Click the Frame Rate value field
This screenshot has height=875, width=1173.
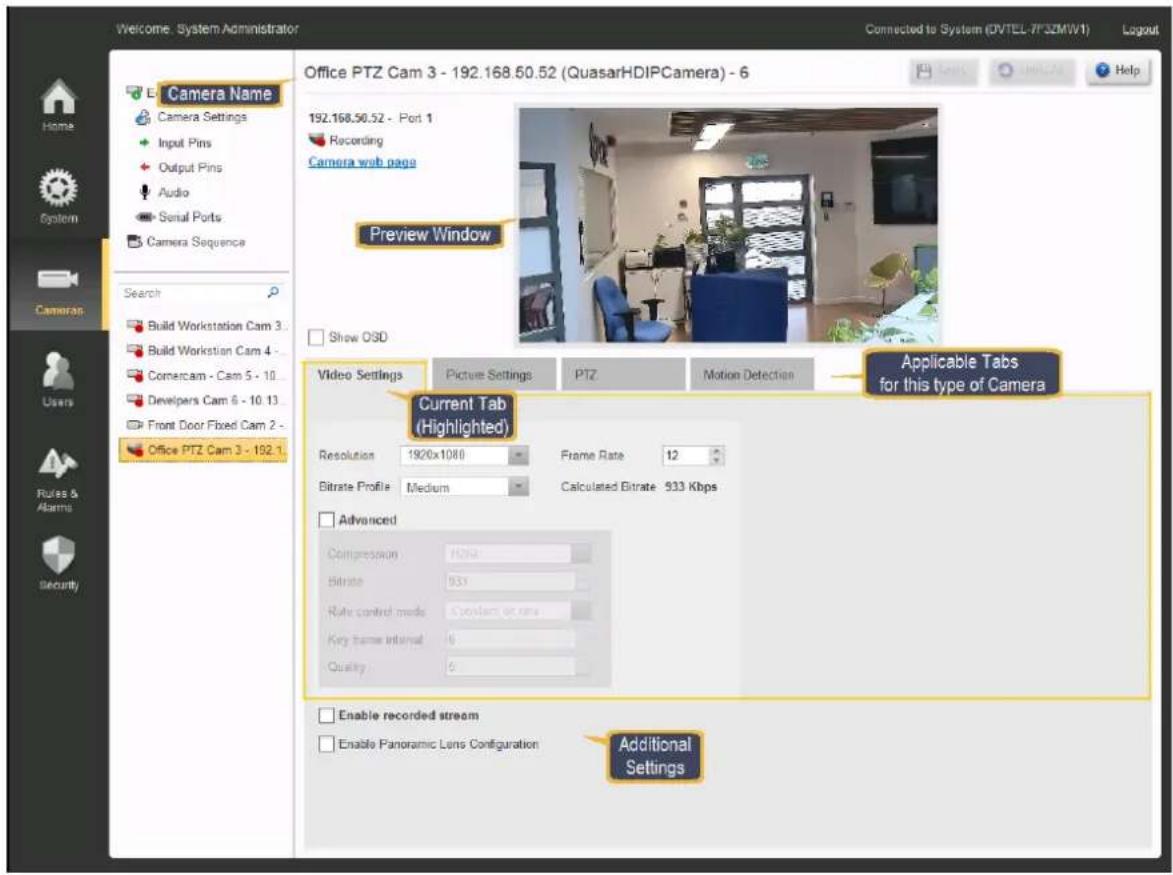tap(686, 455)
